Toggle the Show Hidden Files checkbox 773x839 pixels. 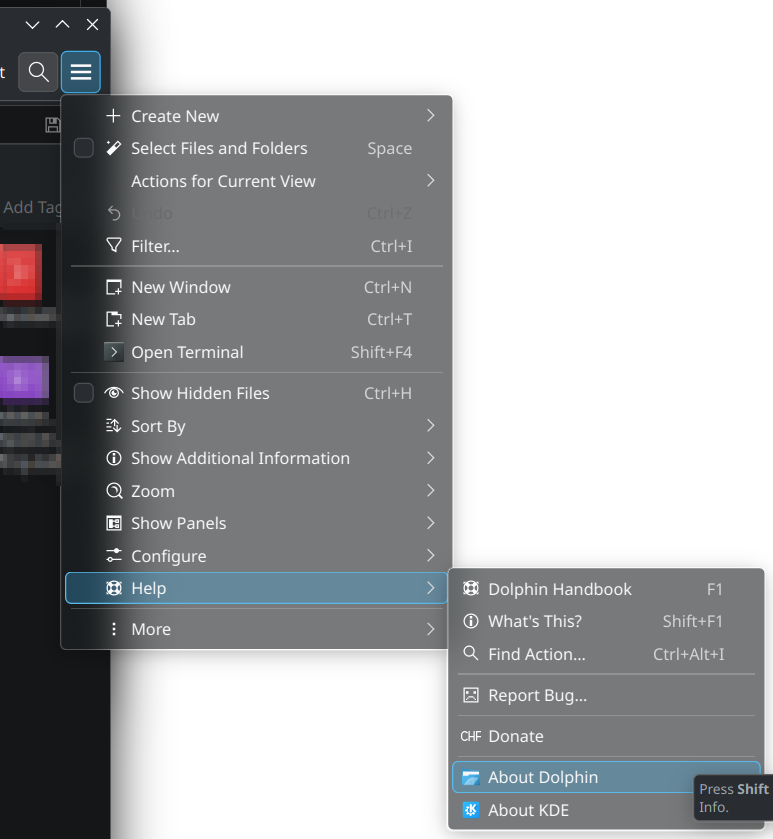coord(84,393)
